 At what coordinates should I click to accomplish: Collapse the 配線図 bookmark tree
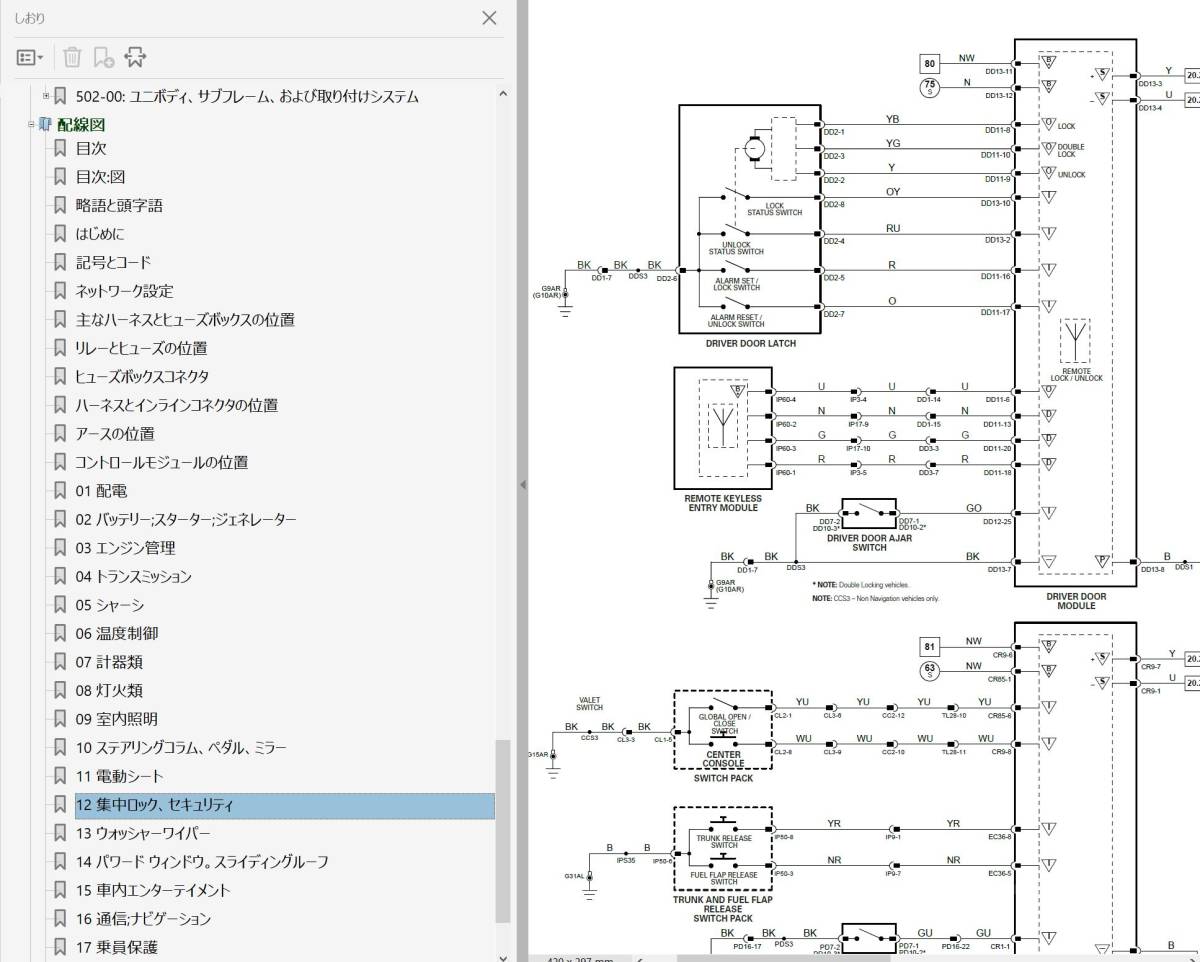tap(31, 125)
